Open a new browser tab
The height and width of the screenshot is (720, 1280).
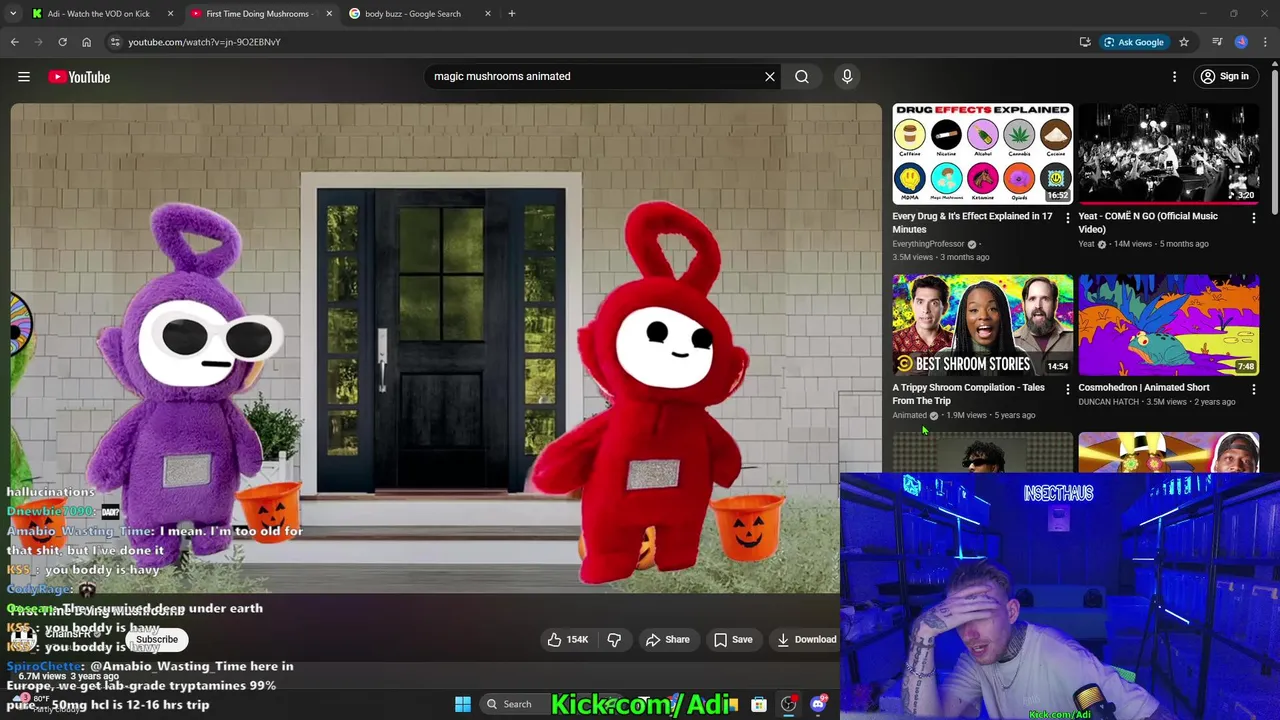click(x=512, y=14)
